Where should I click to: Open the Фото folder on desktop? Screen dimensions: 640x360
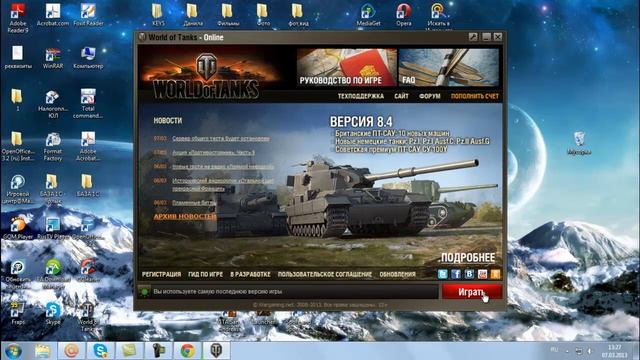tap(263, 15)
